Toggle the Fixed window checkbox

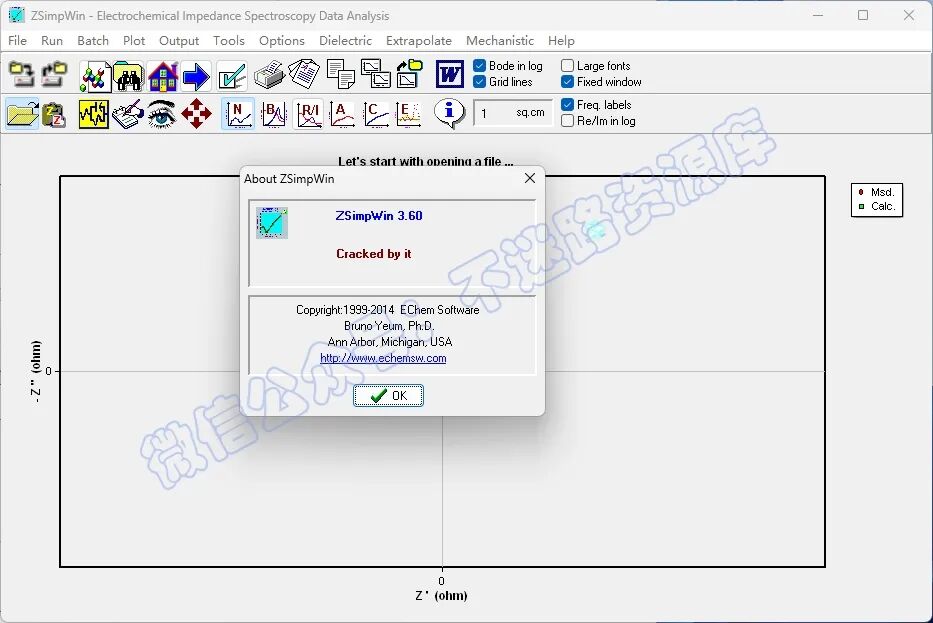[x=568, y=82]
